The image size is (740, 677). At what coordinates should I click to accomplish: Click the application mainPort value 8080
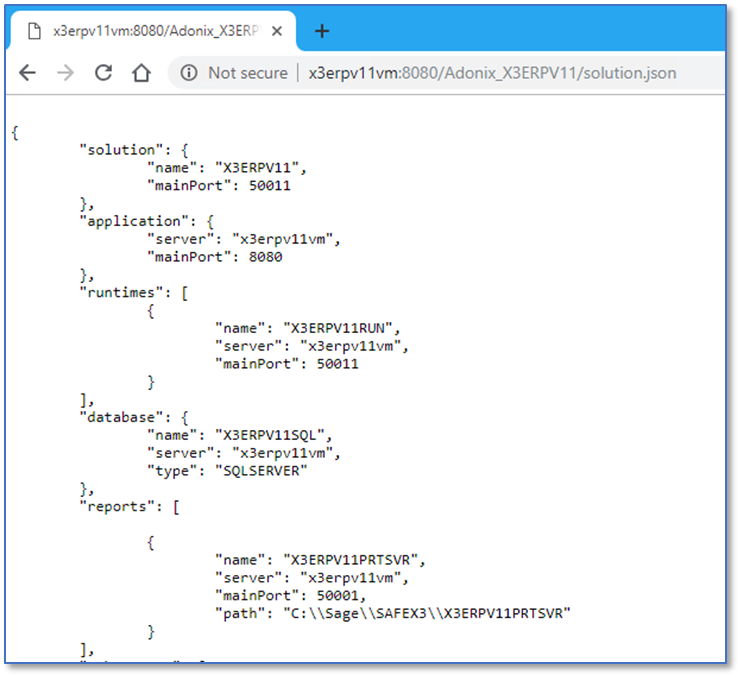tap(265, 256)
